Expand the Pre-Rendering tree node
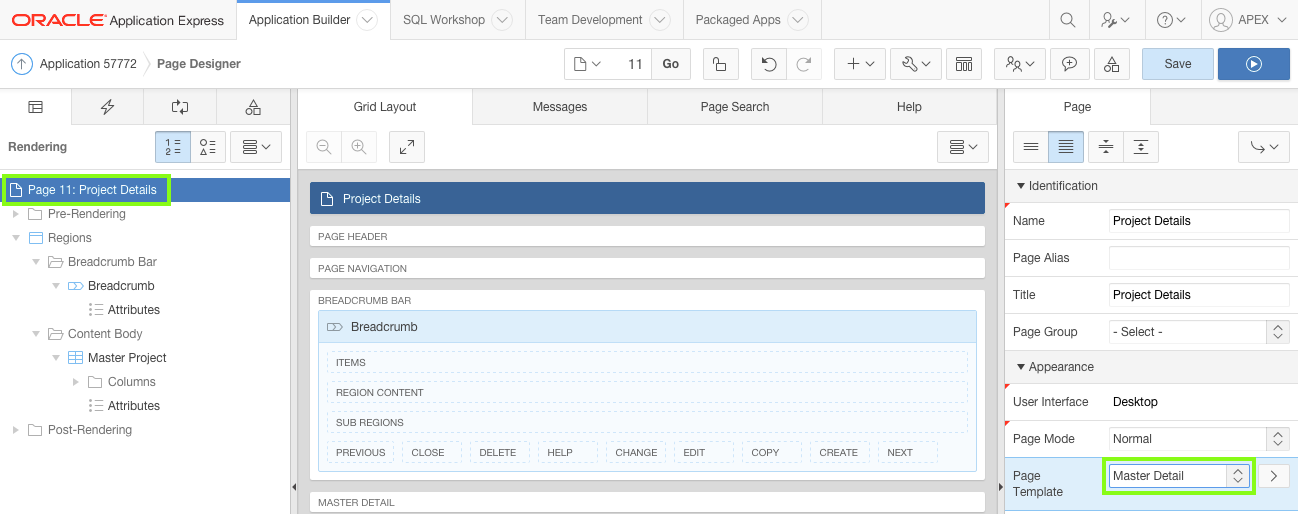The image size is (1298, 514). (x=15, y=214)
